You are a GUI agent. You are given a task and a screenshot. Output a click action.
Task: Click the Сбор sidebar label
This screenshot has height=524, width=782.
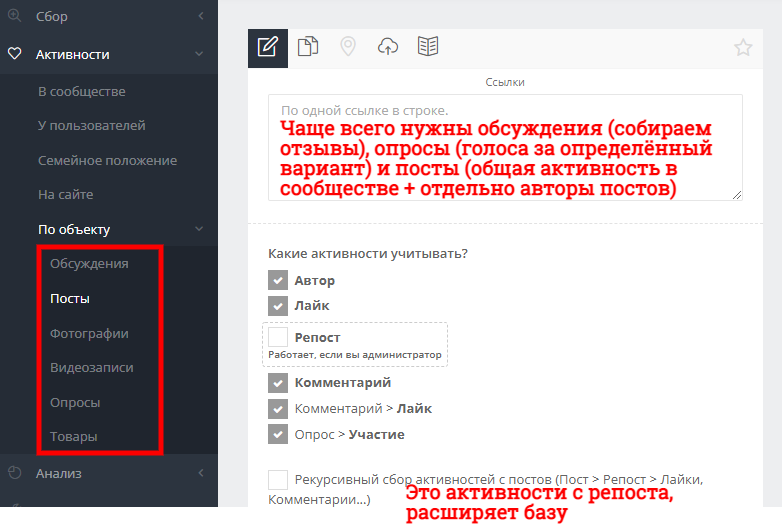click(x=52, y=16)
